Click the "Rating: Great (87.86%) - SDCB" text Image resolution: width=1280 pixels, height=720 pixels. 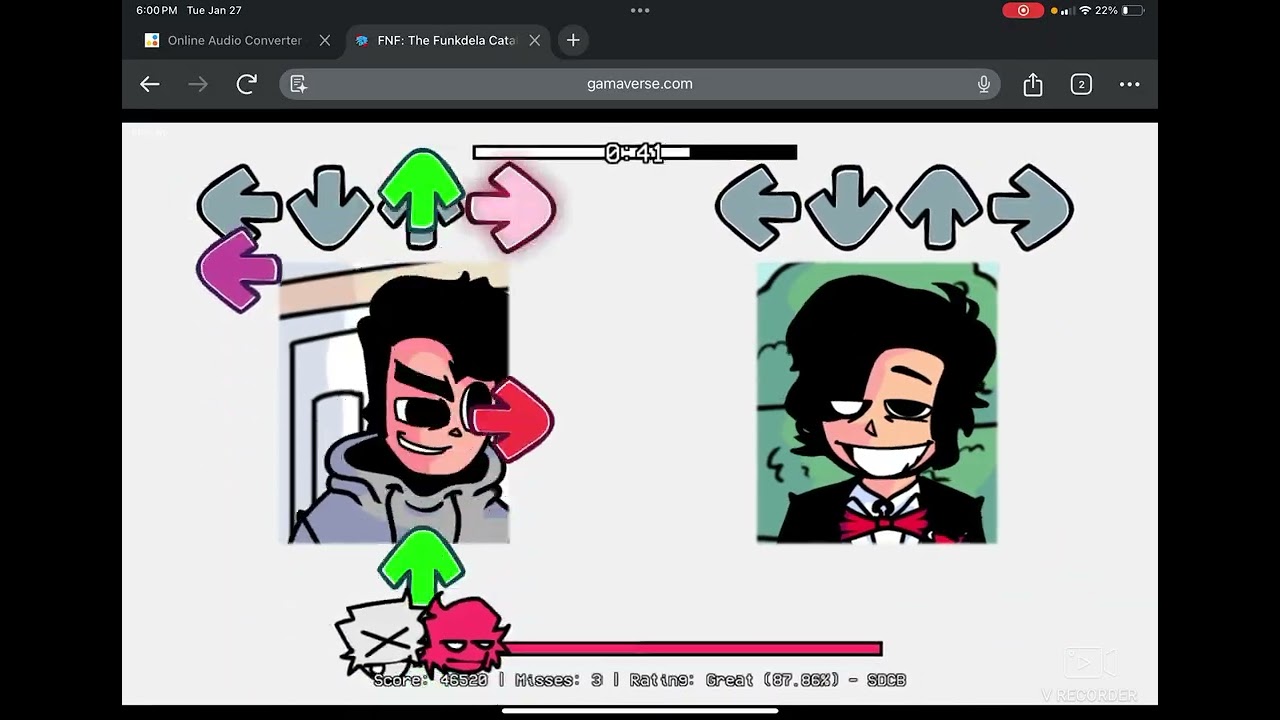click(768, 680)
